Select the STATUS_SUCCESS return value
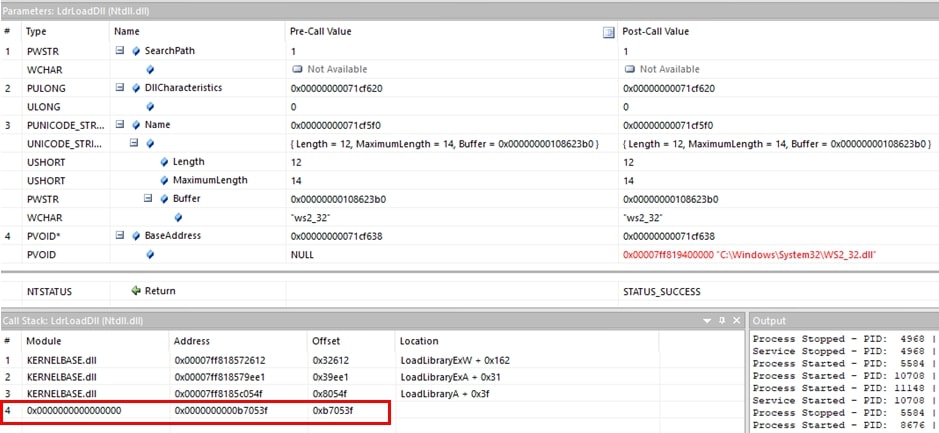The height and width of the screenshot is (433, 939). pos(661,292)
